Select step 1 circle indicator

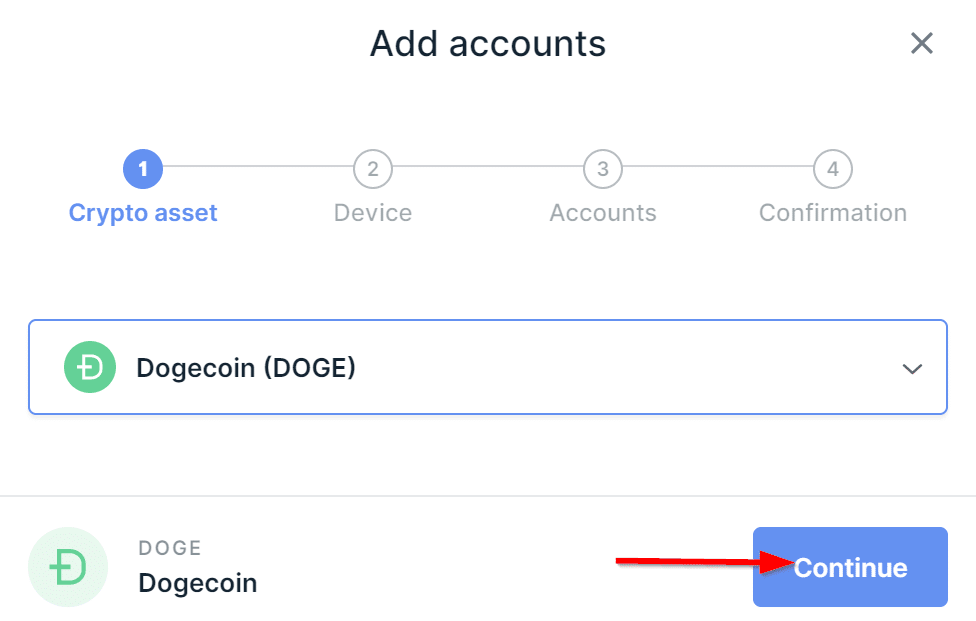143,169
